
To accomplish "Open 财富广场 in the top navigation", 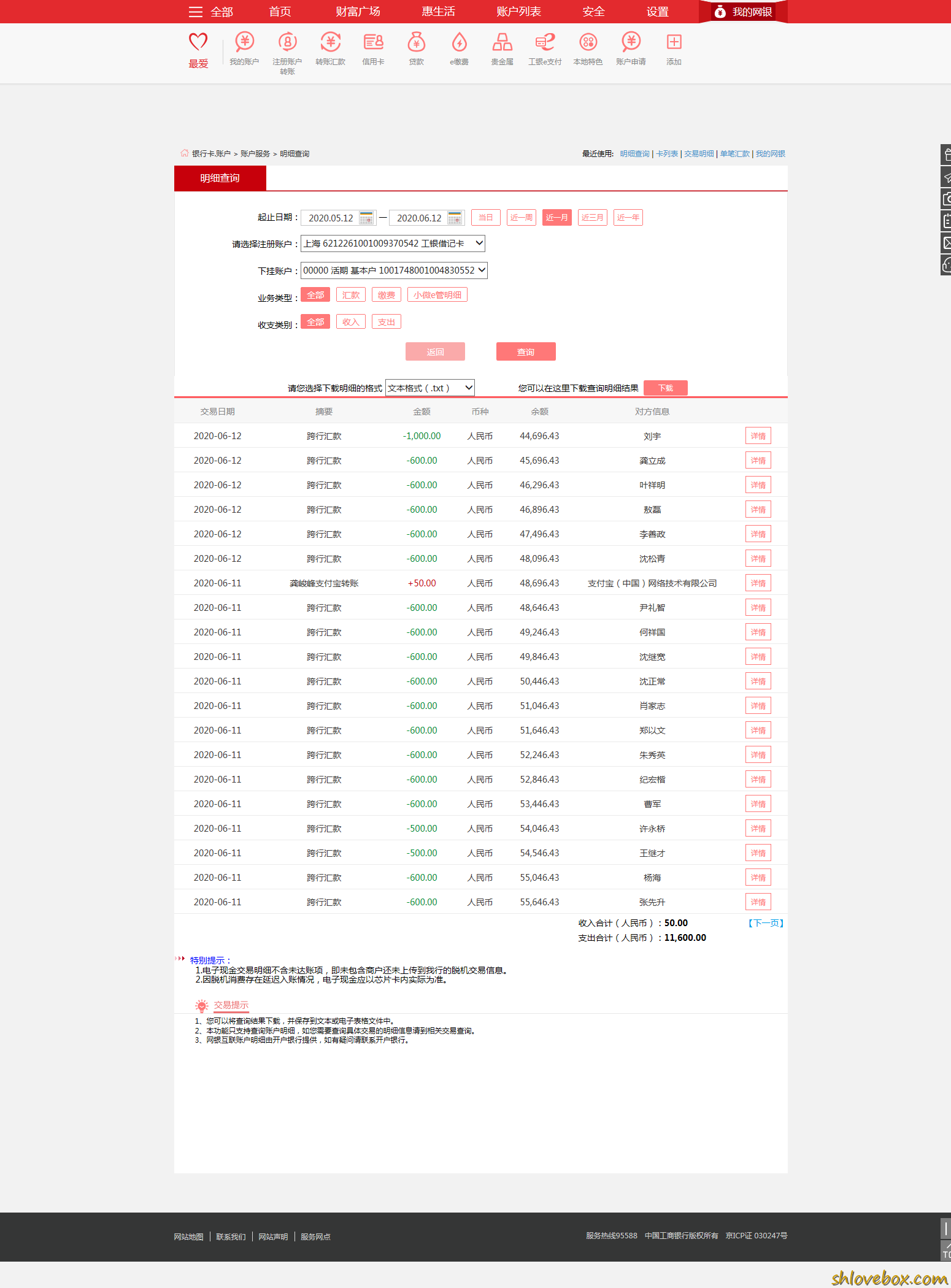I will (x=358, y=12).
